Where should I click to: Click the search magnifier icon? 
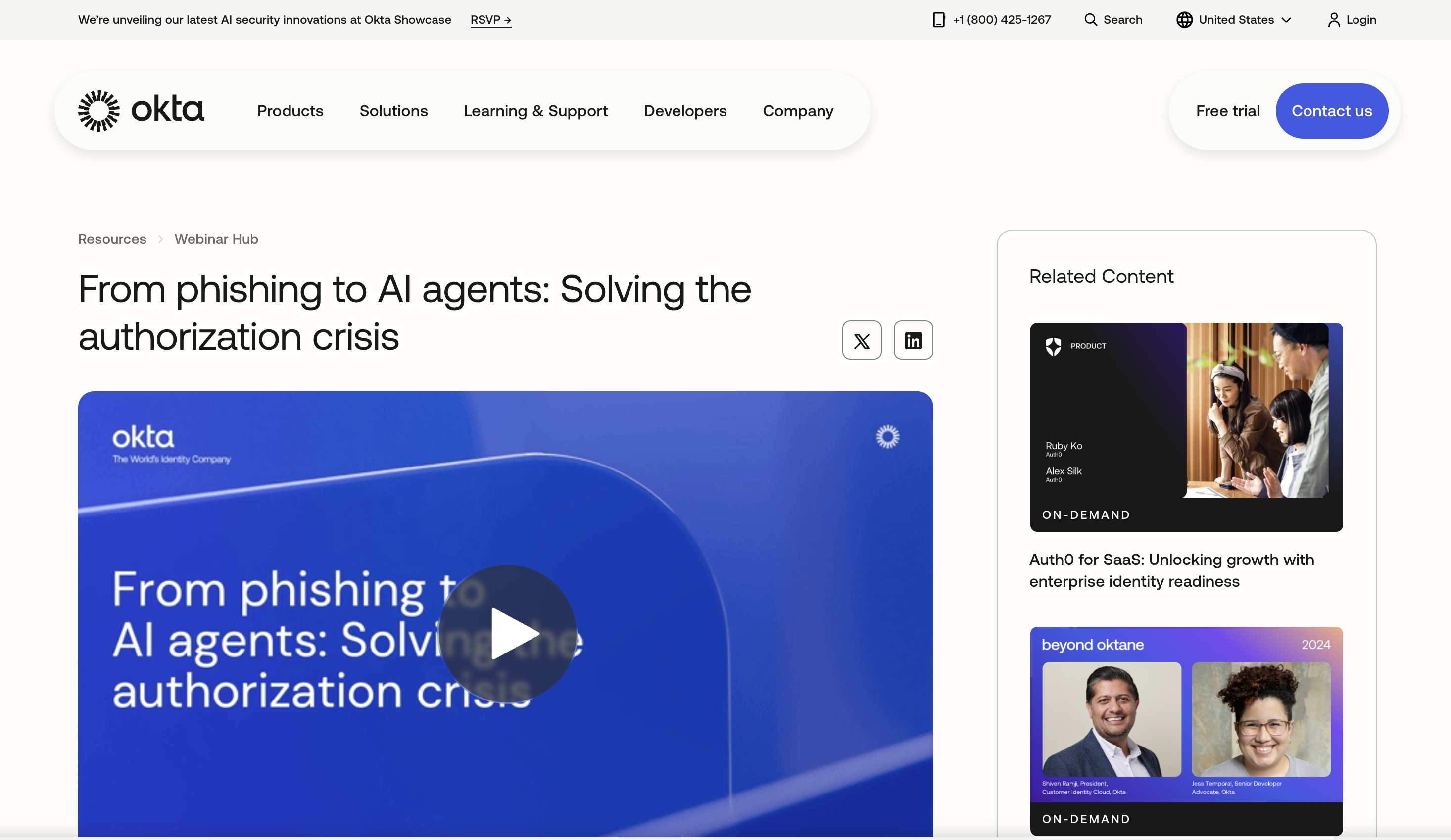pos(1091,20)
